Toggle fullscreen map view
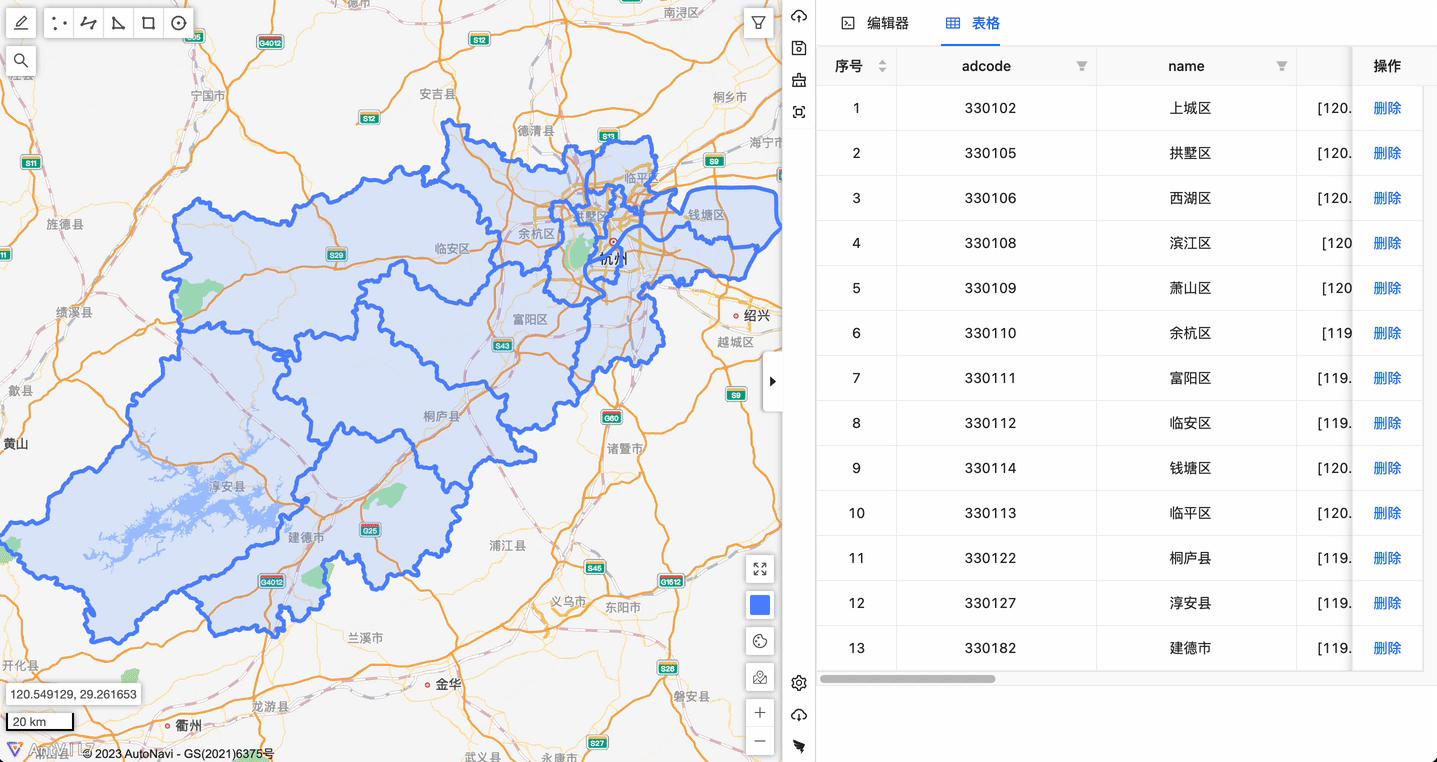 (759, 568)
